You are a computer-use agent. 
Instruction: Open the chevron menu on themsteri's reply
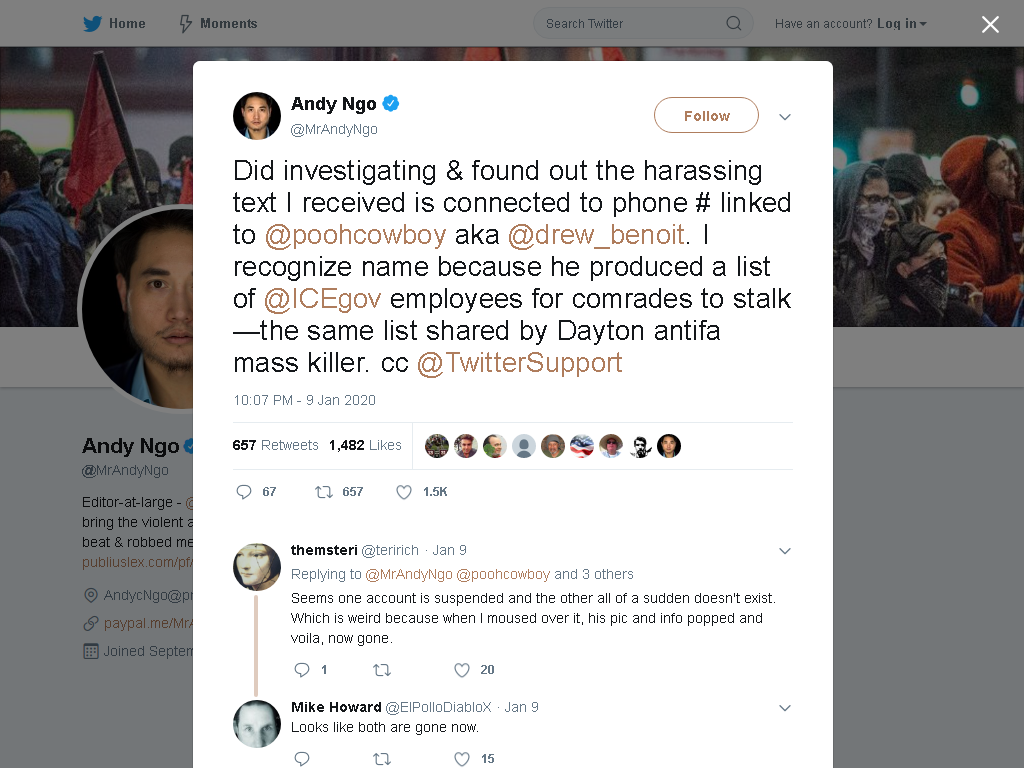click(x=785, y=551)
